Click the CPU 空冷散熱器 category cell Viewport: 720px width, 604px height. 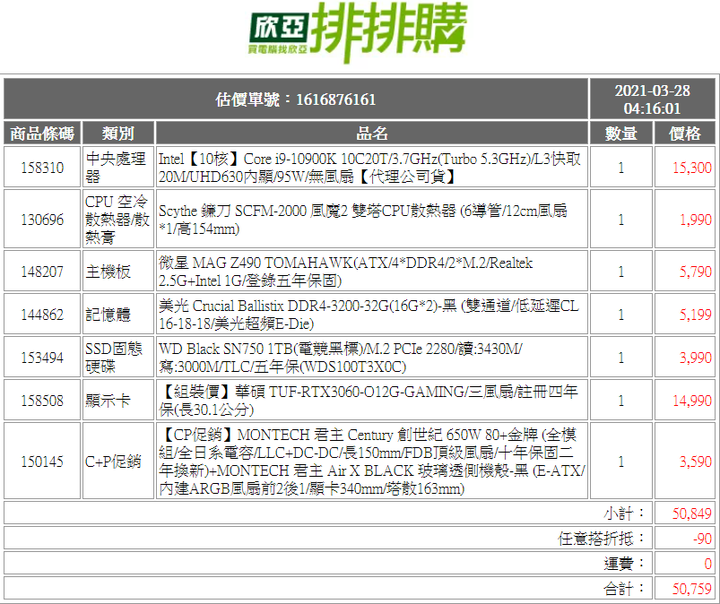(118, 219)
